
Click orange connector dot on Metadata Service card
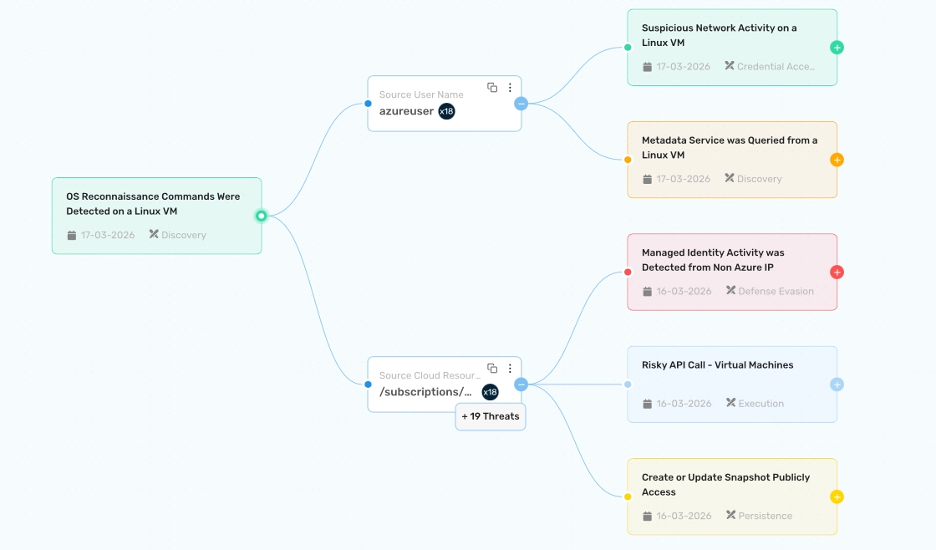click(627, 159)
